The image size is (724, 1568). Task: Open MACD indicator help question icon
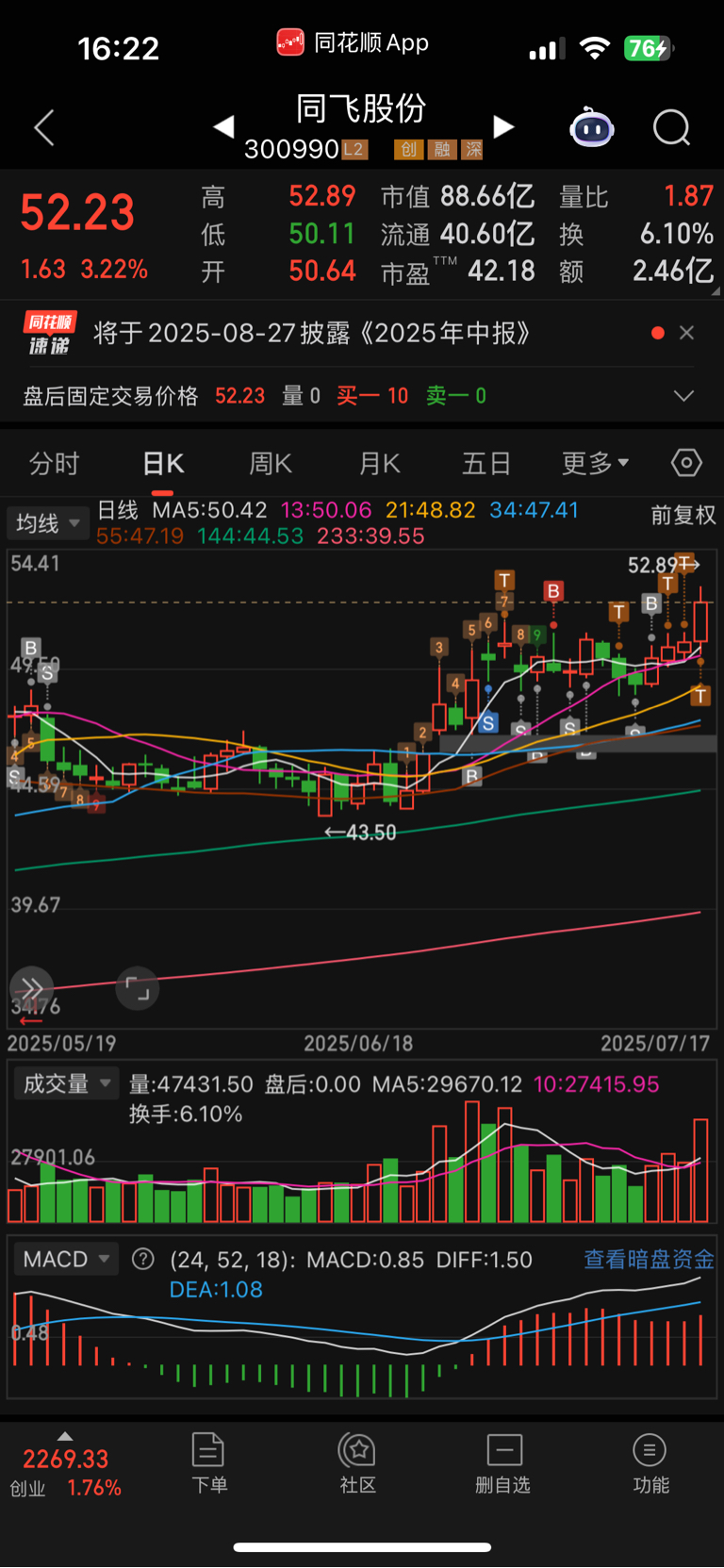[143, 1259]
